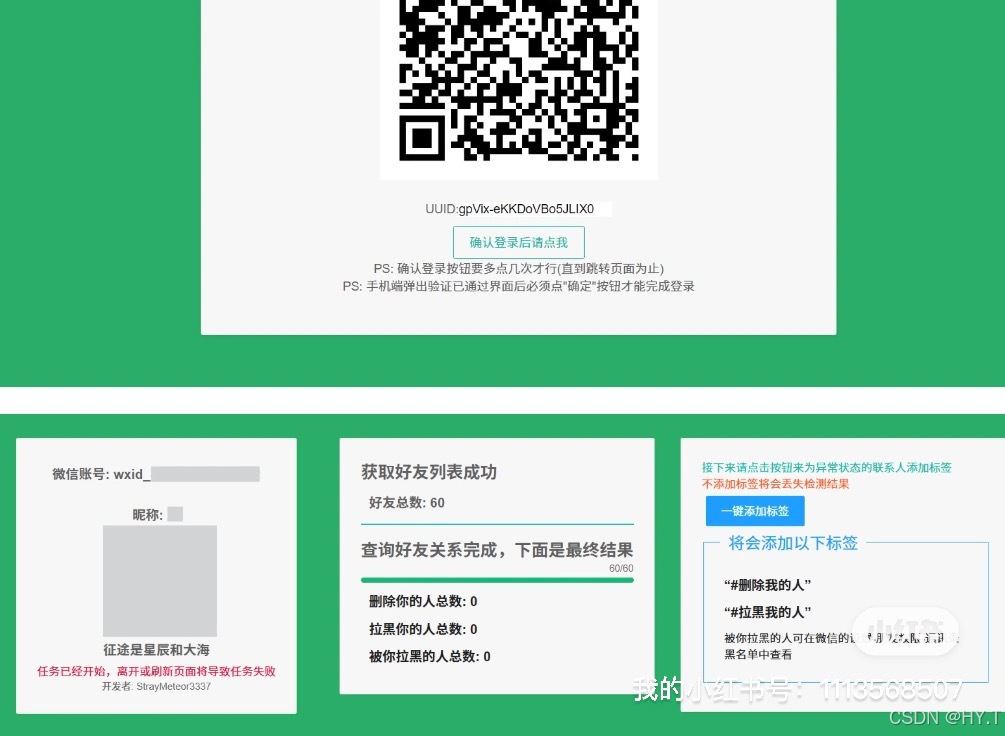Click the red 不添加标签将会丢失检测结果 warning
The width and height of the screenshot is (1005, 736).
[776, 484]
